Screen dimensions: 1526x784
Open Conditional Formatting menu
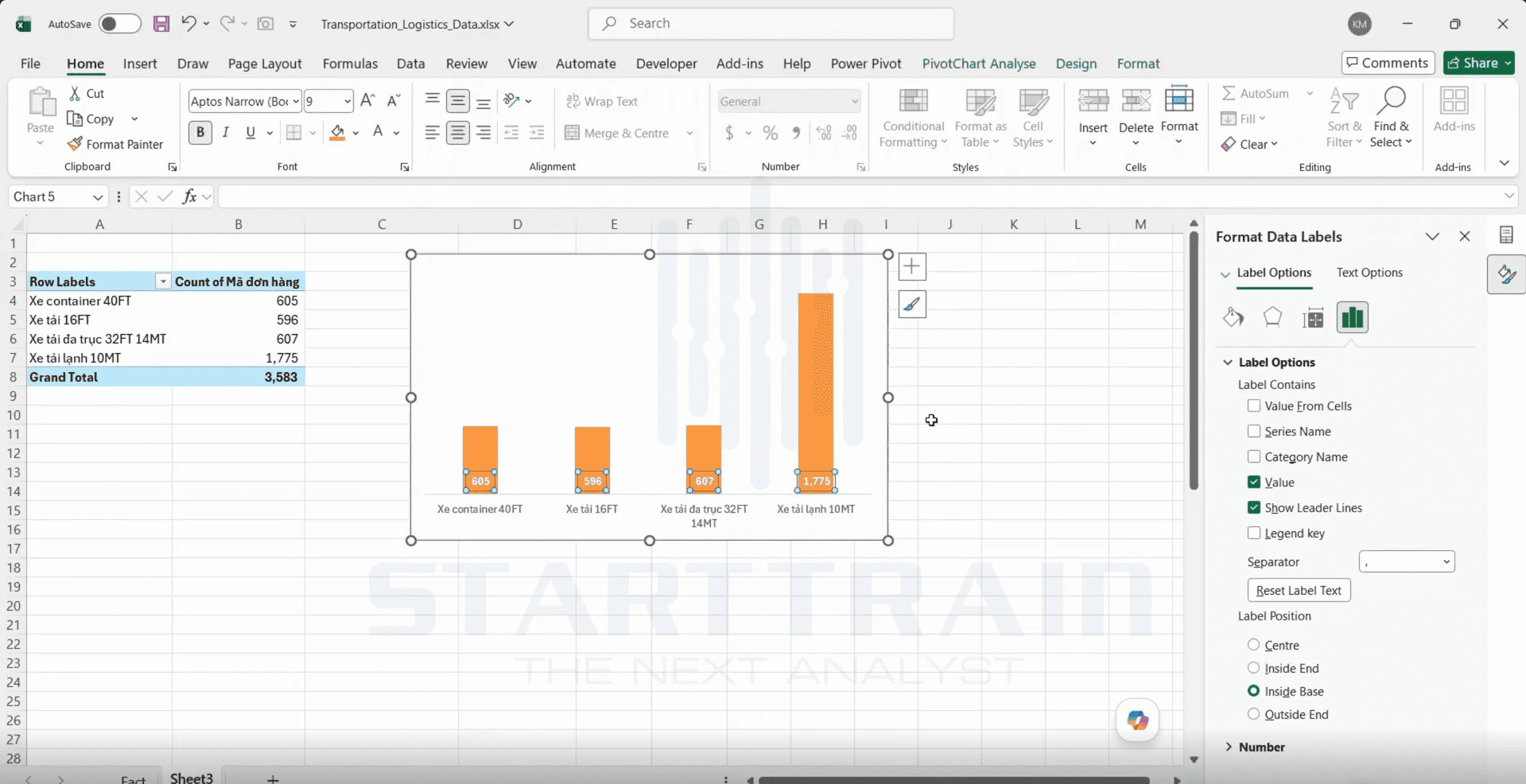pos(913,118)
